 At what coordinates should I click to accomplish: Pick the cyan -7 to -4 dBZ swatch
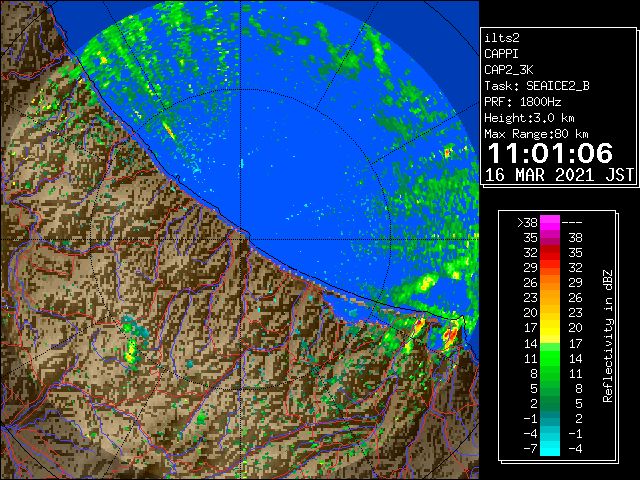pos(550,449)
